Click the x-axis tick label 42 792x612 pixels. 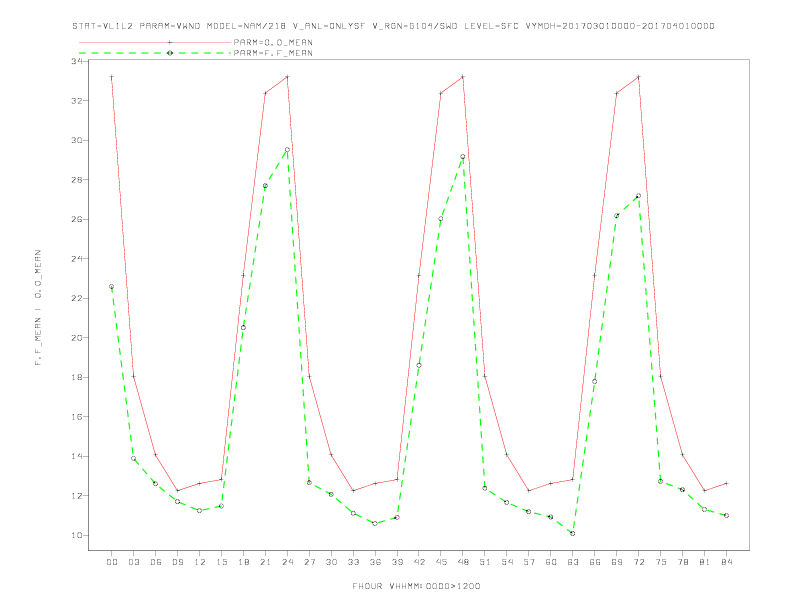419,562
